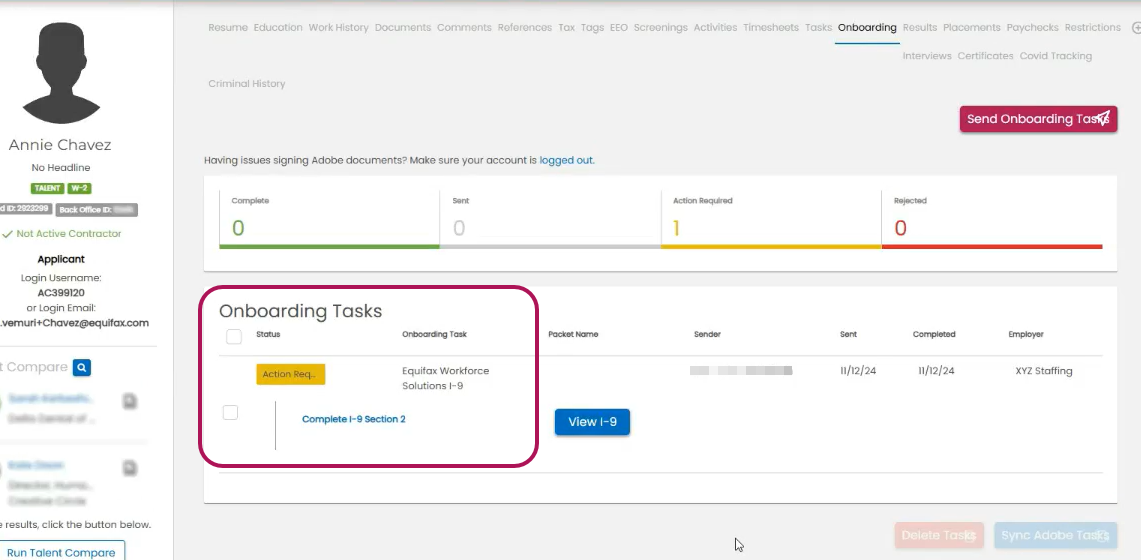Open the Resume tab
1141x560 pixels.
click(x=228, y=28)
